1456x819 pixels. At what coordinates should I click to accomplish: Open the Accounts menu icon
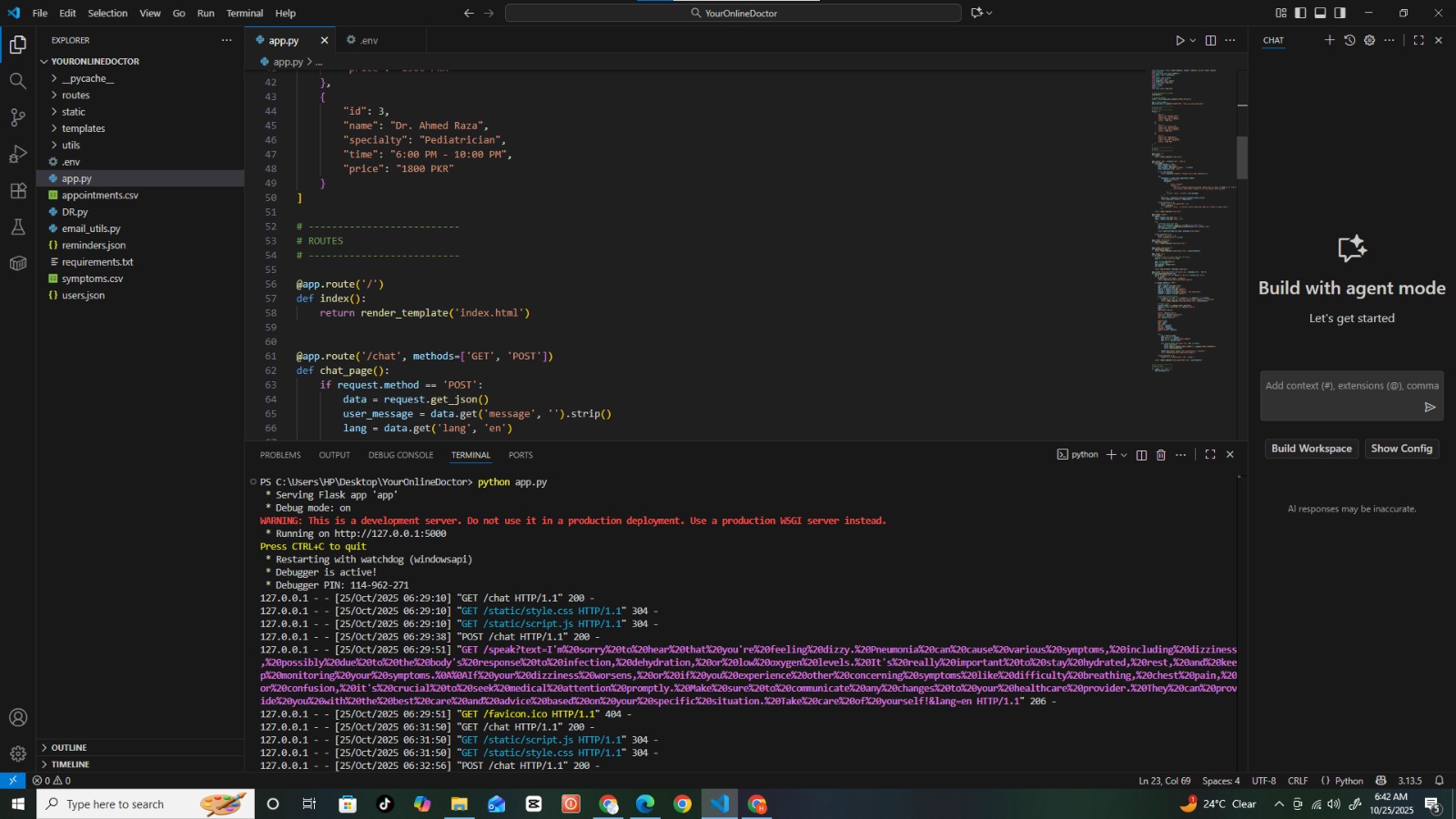[17, 718]
